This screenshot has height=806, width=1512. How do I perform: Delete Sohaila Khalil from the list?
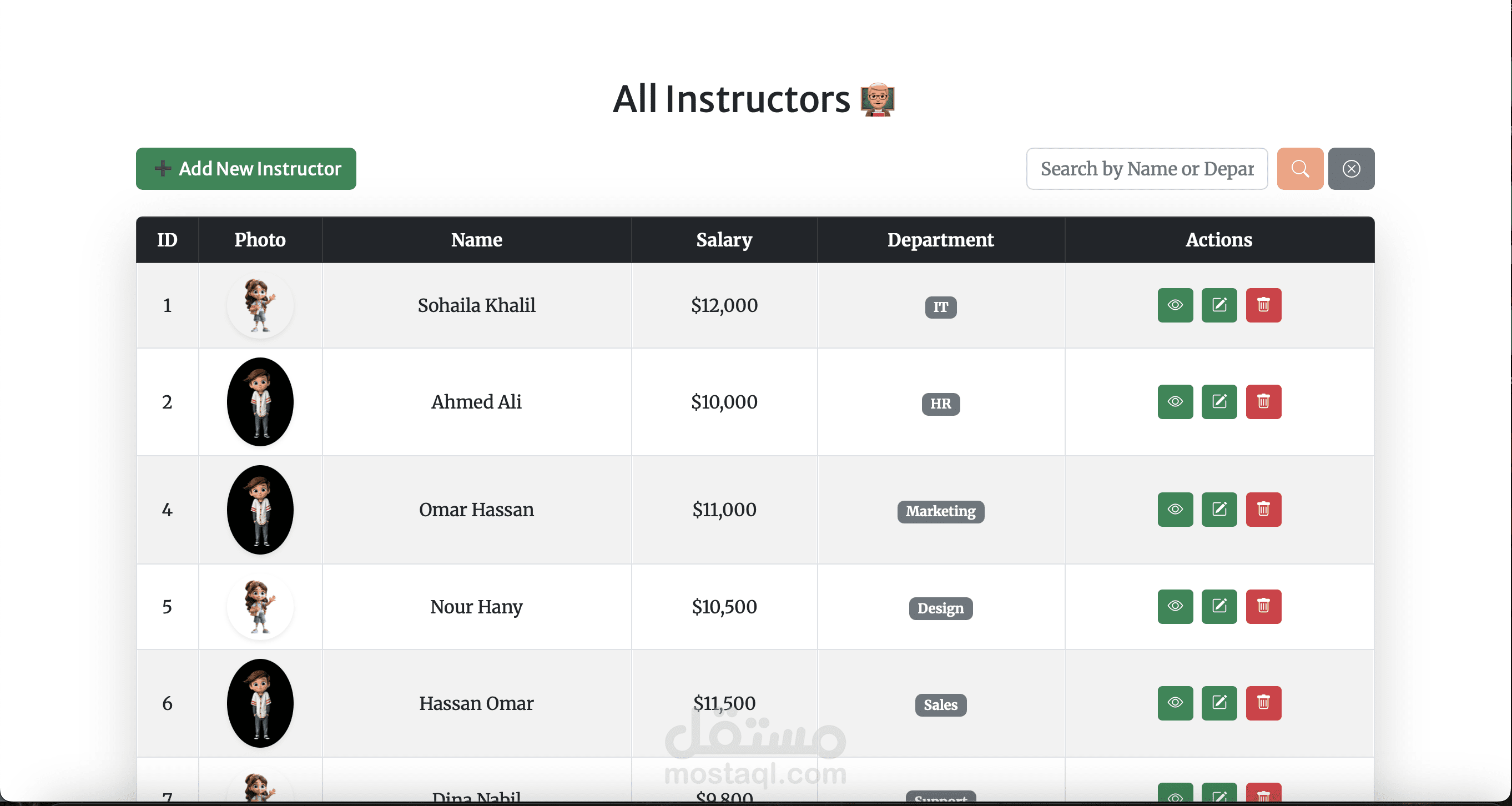click(x=1263, y=305)
